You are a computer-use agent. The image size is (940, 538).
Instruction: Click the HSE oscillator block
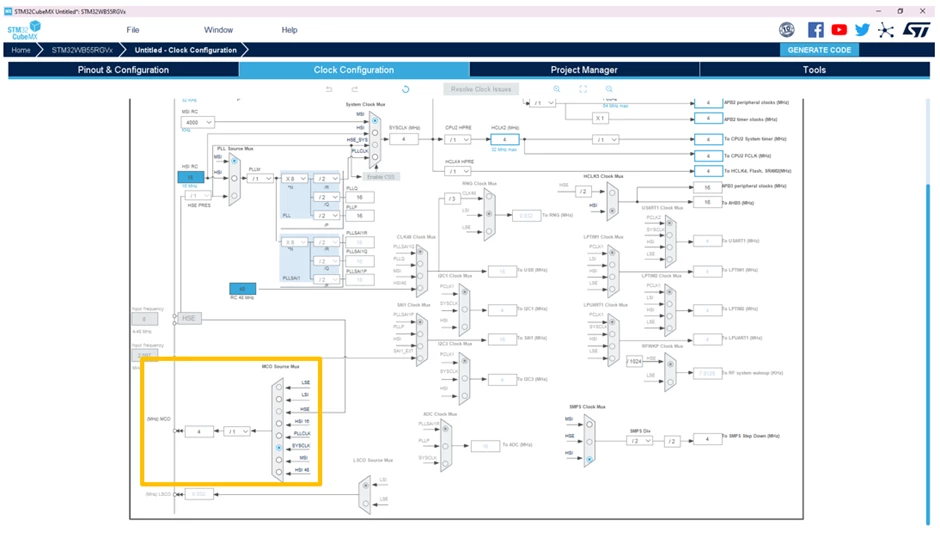(x=188, y=318)
